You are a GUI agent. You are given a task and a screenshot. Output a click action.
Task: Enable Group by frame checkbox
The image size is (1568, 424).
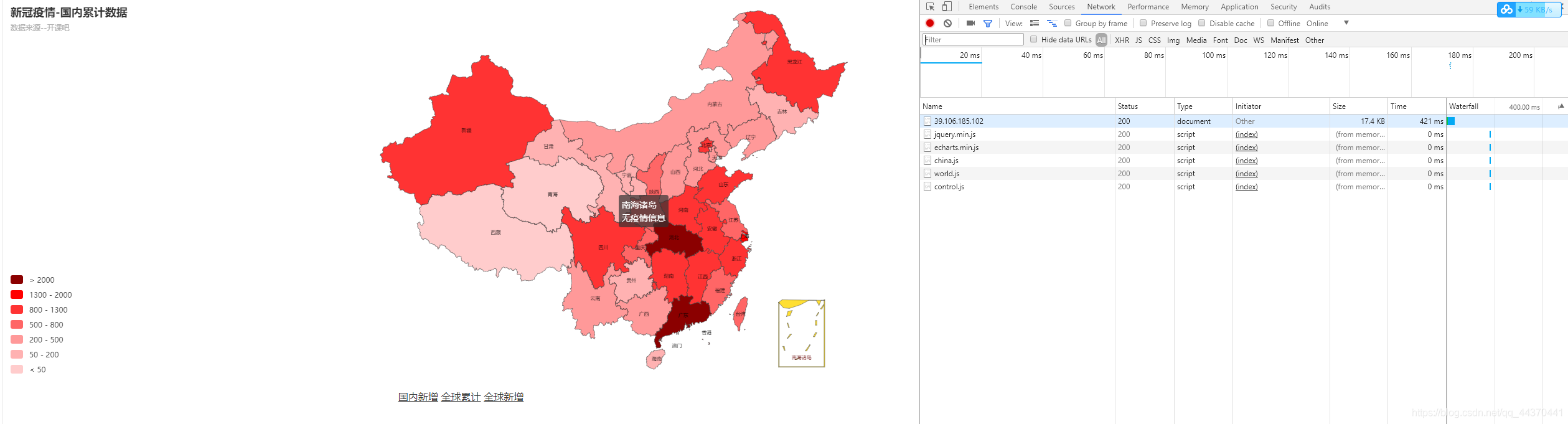(1068, 23)
